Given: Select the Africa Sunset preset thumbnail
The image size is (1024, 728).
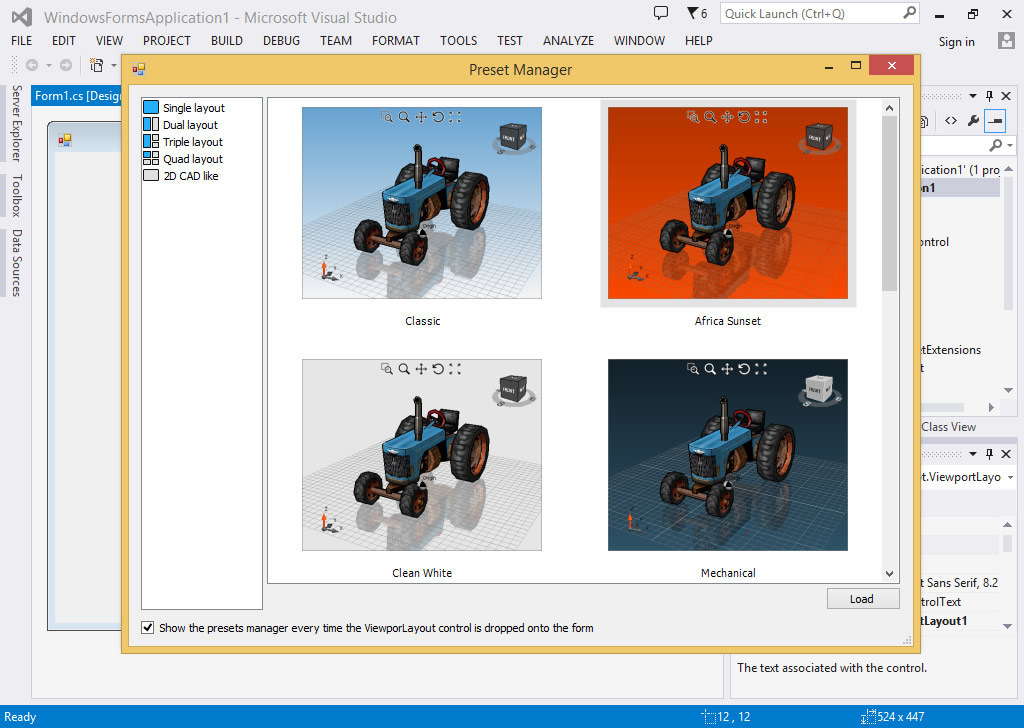Looking at the screenshot, I should pos(728,203).
